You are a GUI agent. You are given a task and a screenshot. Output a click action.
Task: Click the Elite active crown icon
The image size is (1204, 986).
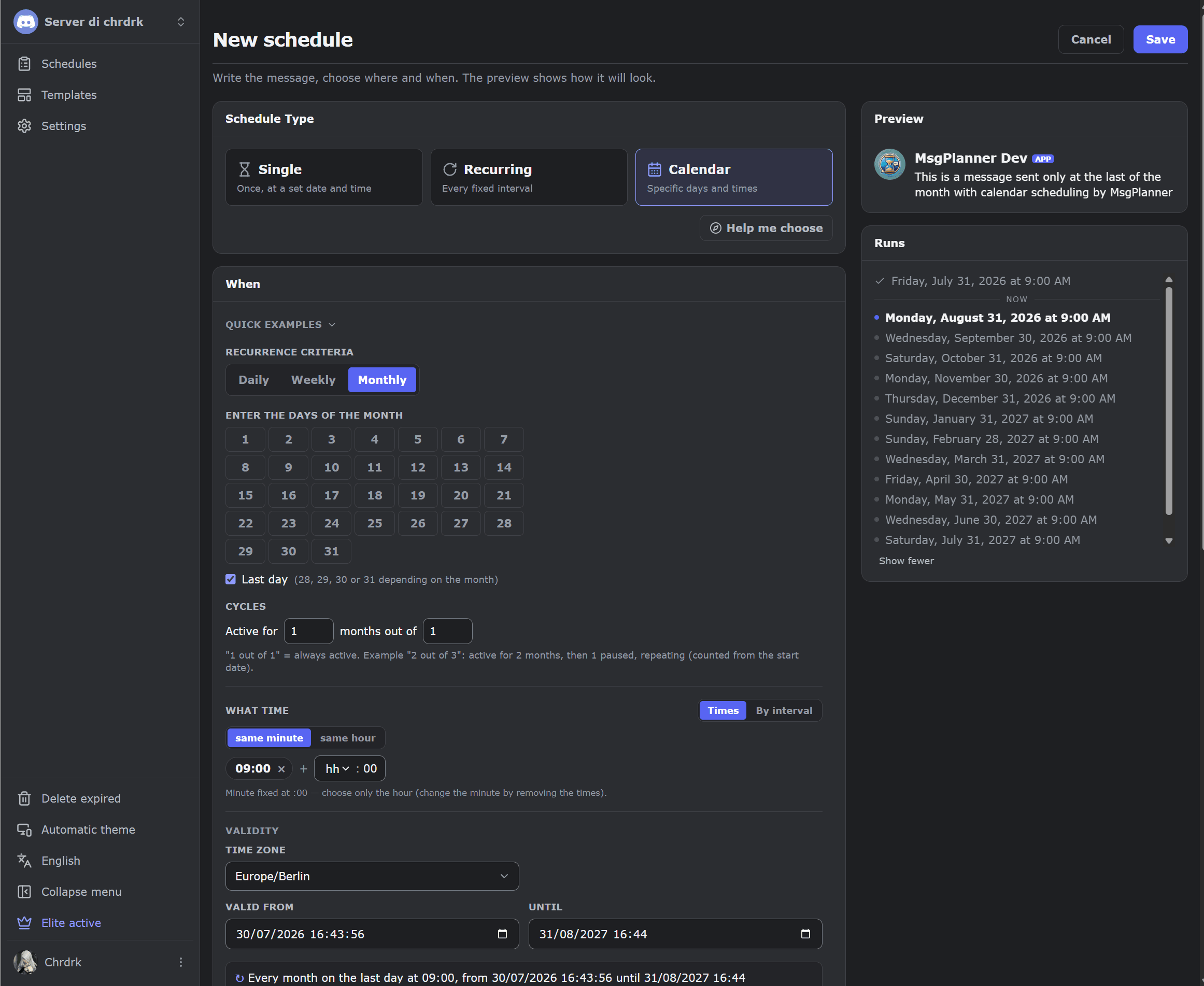pos(24,923)
